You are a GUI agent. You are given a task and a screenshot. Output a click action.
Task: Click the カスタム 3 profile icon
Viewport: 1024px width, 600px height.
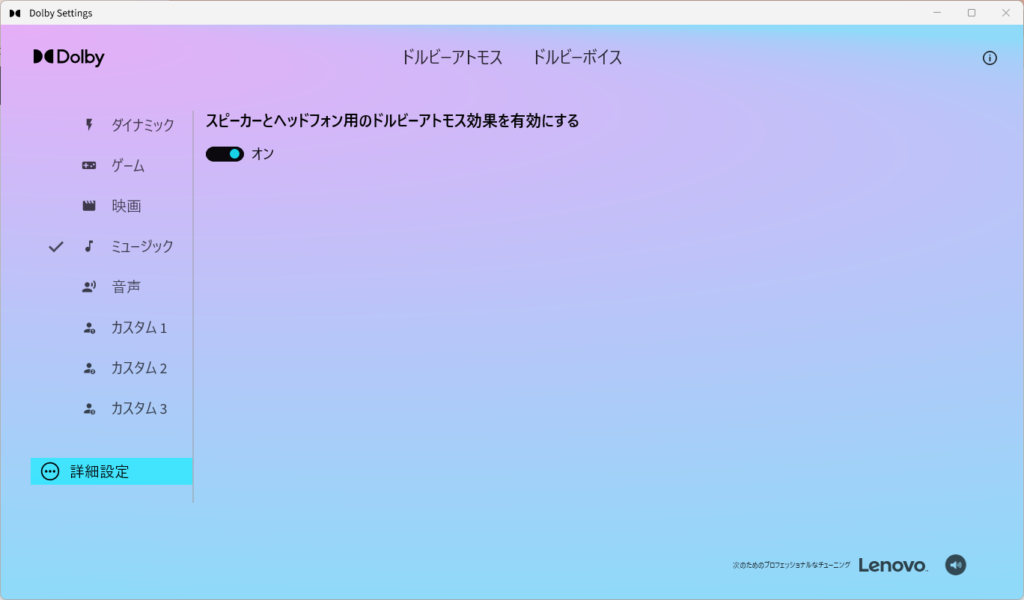coord(89,409)
